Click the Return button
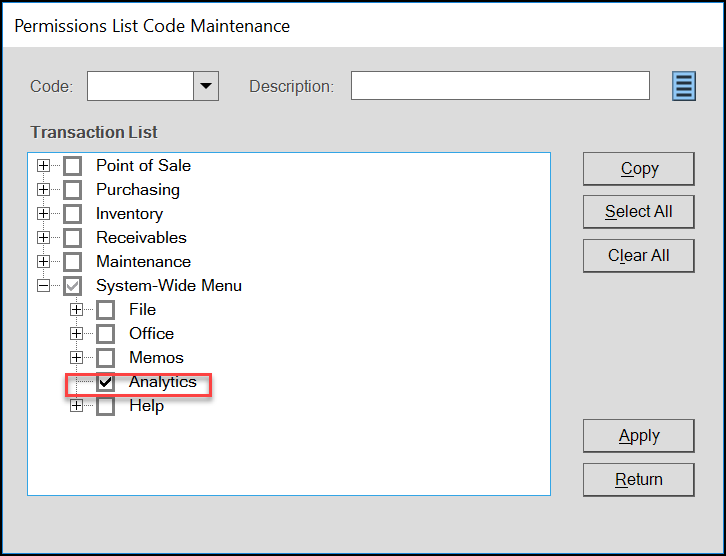Image resolution: width=726 pixels, height=556 pixels. (639, 480)
